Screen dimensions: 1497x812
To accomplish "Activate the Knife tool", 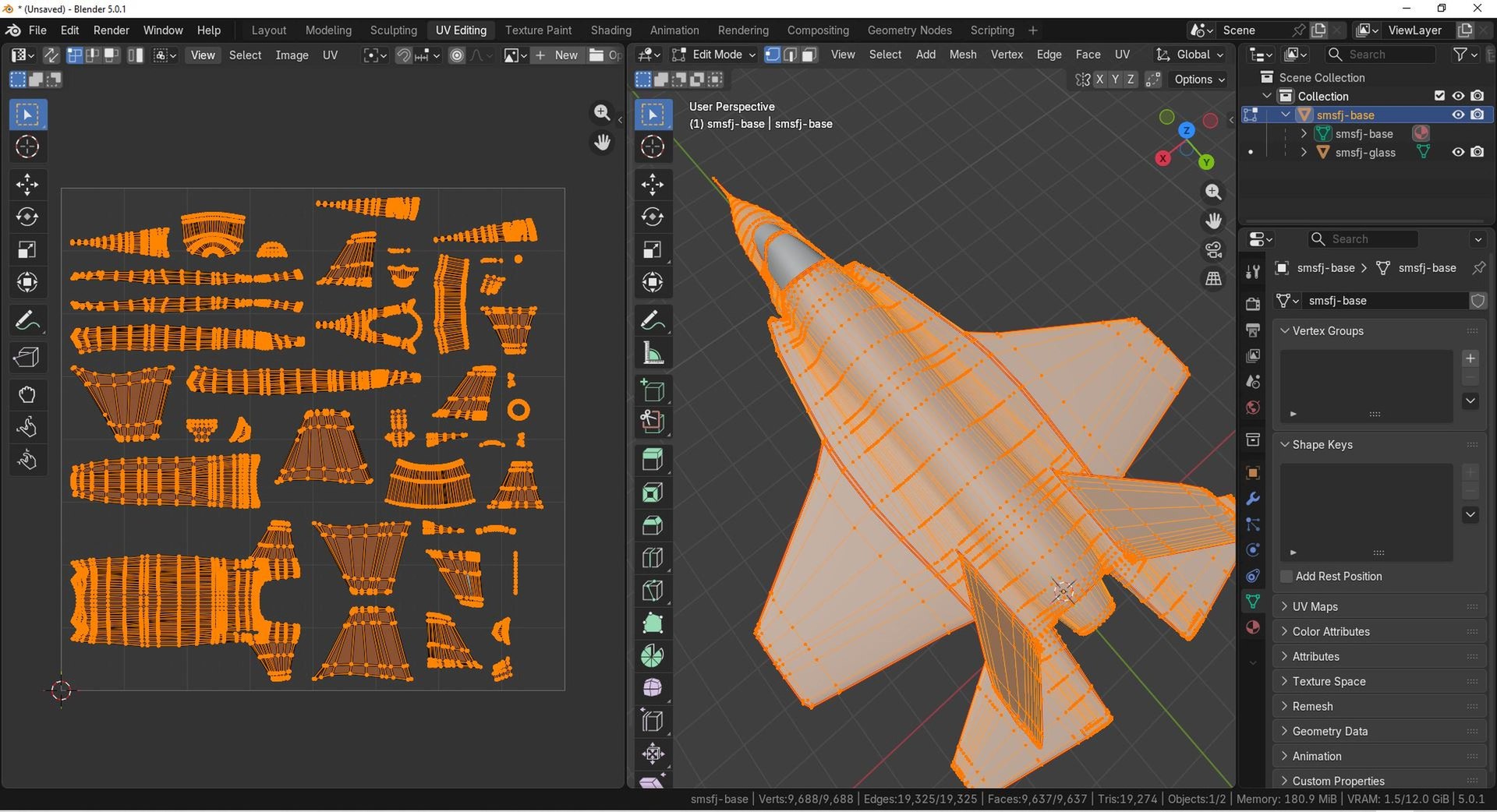I will point(653,591).
